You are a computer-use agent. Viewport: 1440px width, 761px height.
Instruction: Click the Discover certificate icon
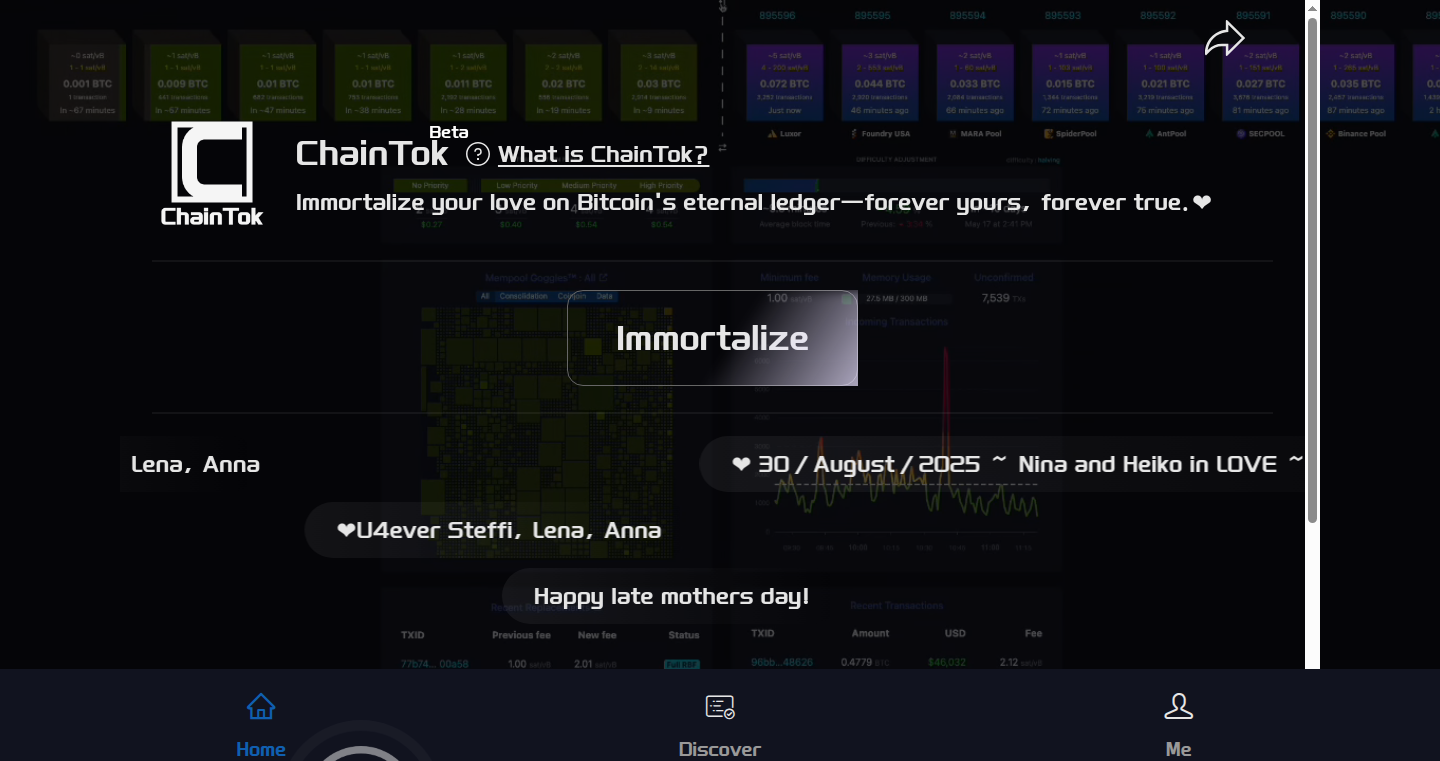[720, 707]
